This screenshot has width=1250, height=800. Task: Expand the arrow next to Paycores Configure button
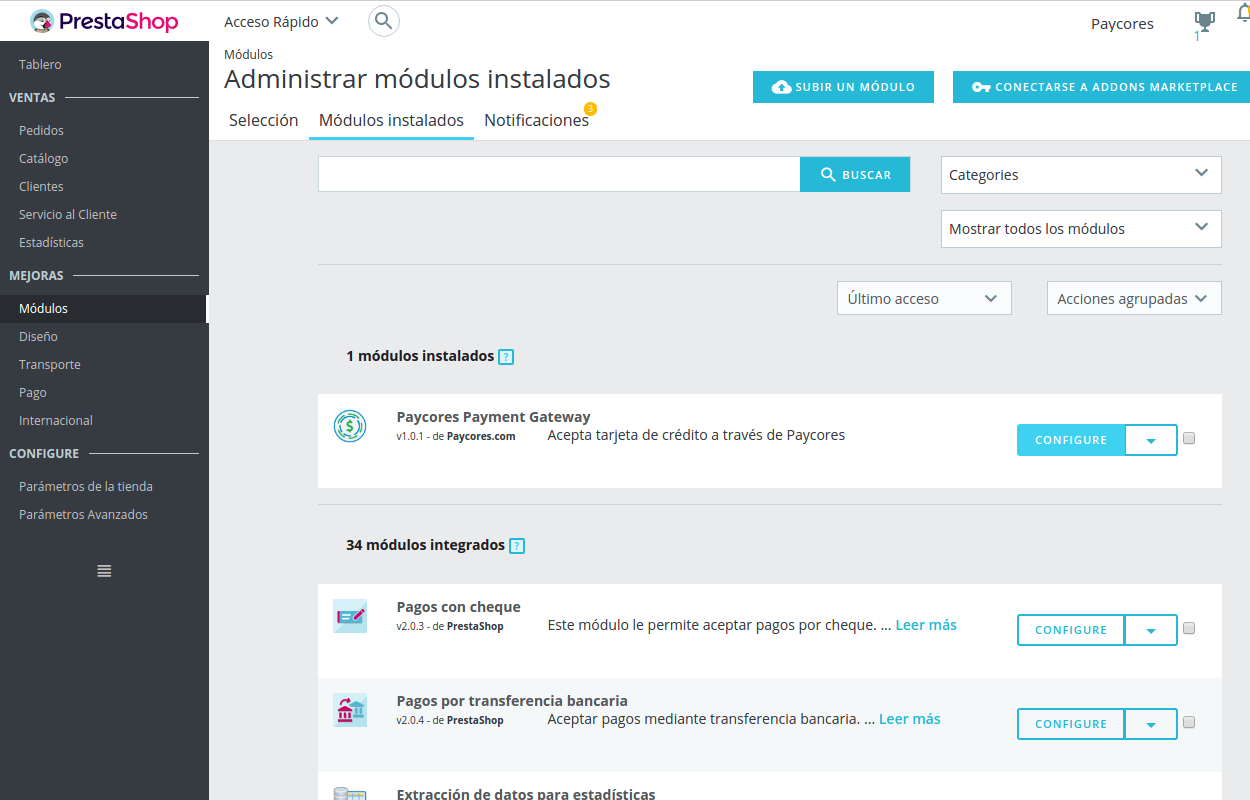(x=1151, y=440)
